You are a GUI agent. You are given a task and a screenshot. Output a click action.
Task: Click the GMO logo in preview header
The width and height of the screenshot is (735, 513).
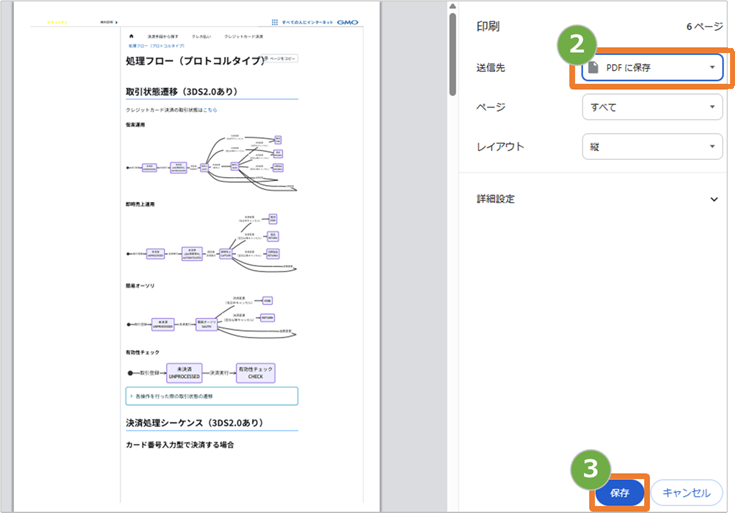tap(347, 22)
